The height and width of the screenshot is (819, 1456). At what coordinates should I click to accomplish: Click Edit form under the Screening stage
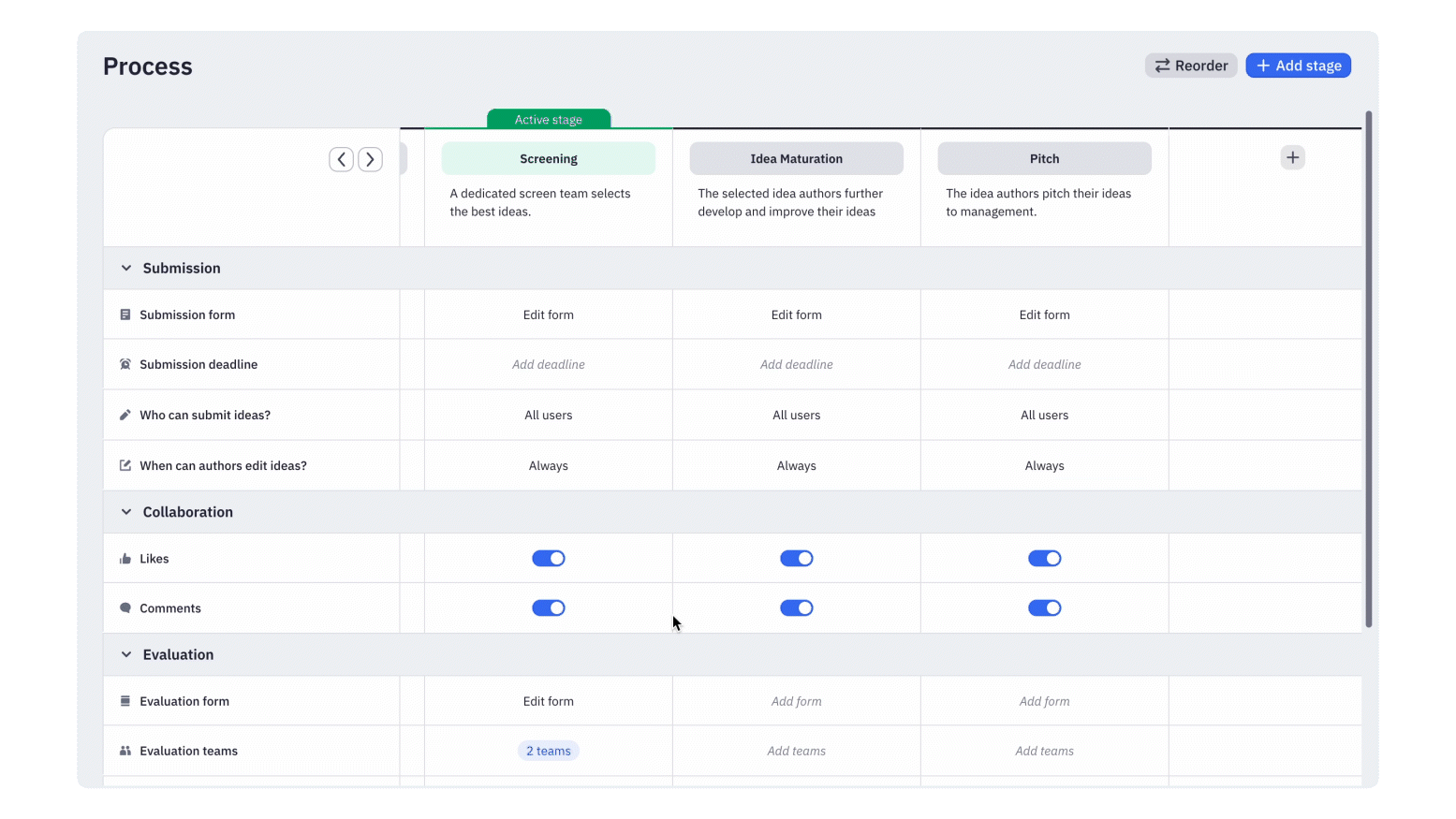click(x=548, y=314)
